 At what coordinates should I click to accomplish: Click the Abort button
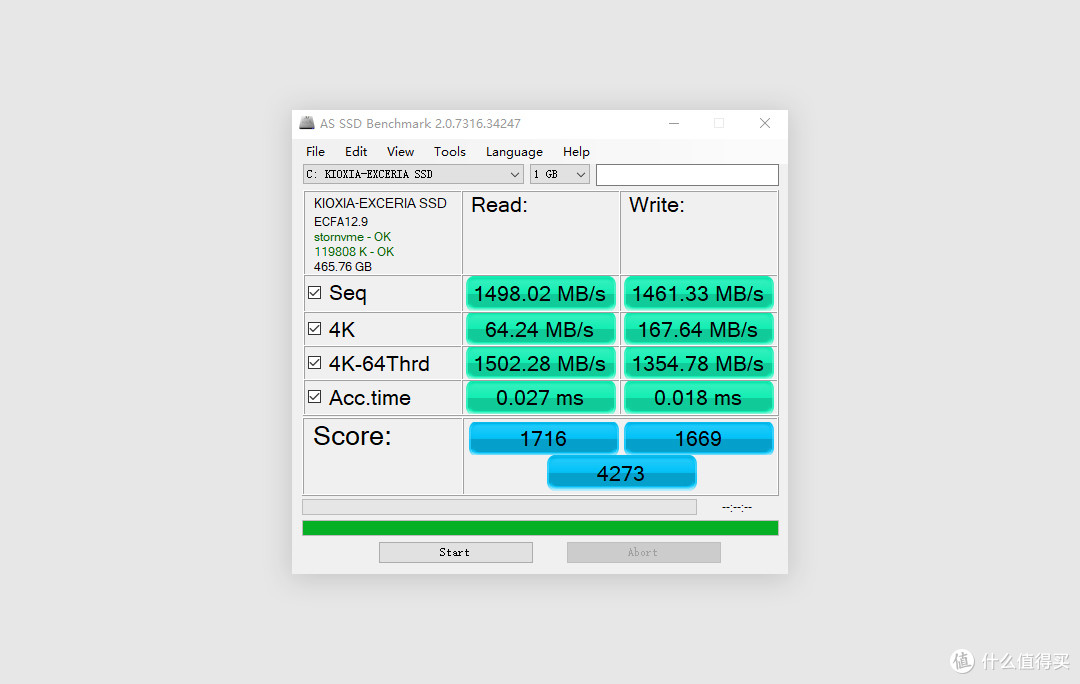[x=643, y=552]
